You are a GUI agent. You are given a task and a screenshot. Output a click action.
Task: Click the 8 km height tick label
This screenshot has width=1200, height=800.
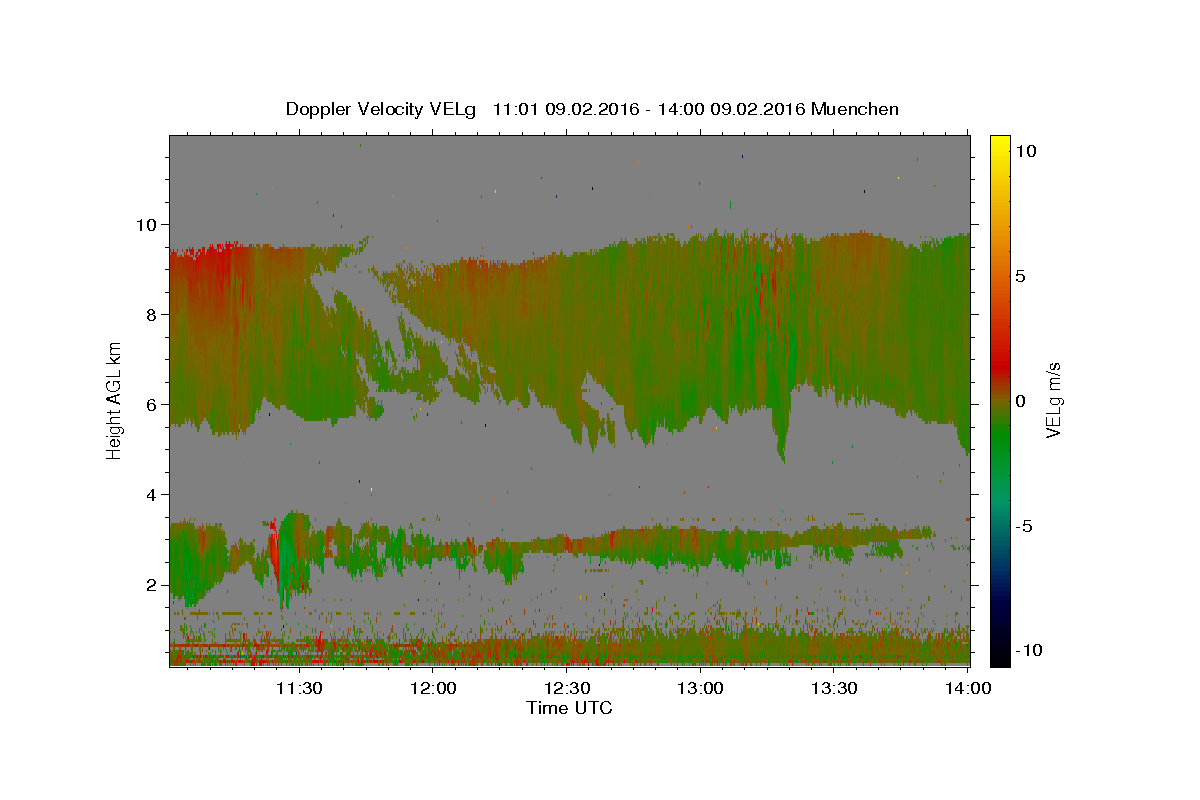pos(154,314)
